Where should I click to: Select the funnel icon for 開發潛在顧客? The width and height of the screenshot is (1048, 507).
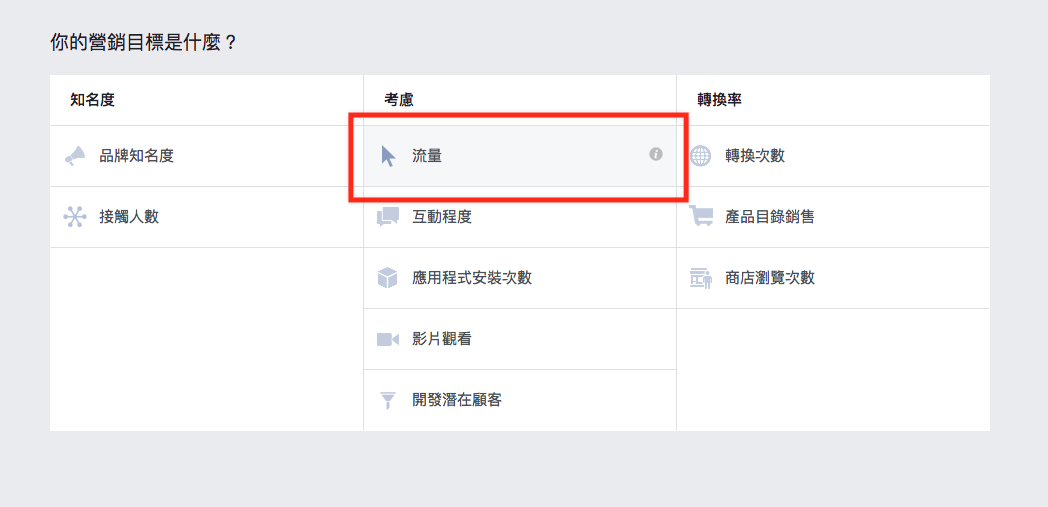point(388,401)
